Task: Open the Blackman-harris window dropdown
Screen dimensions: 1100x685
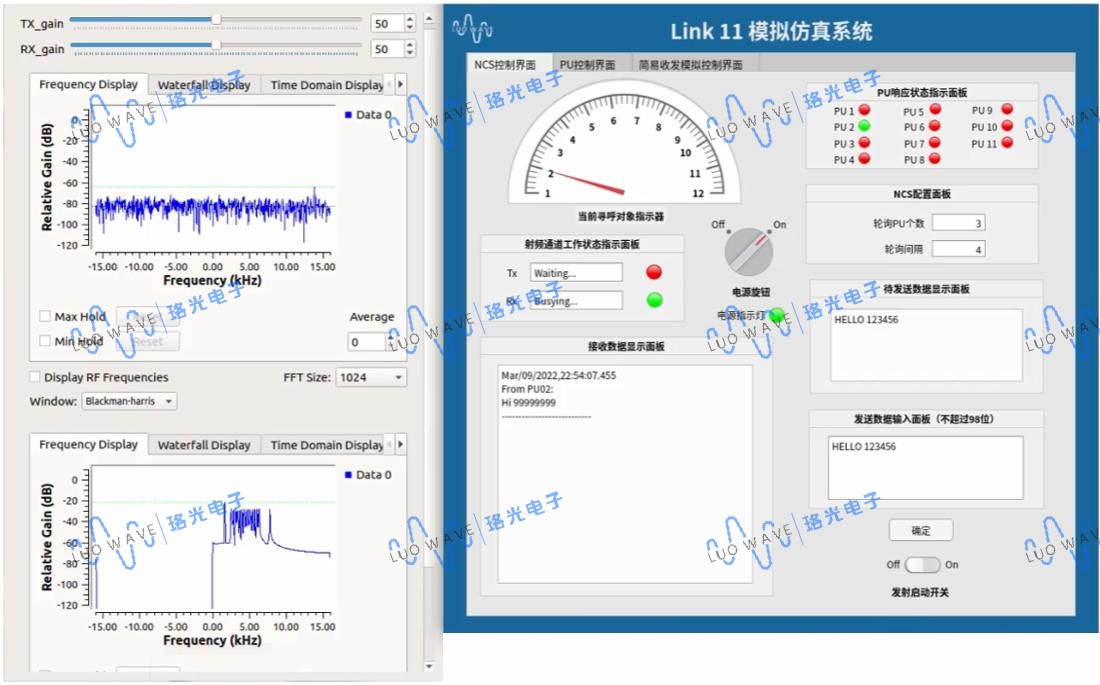Action: (x=128, y=401)
